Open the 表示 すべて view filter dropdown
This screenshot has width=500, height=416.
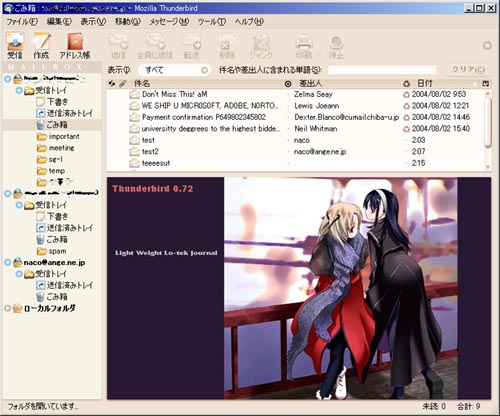click(174, 70)
